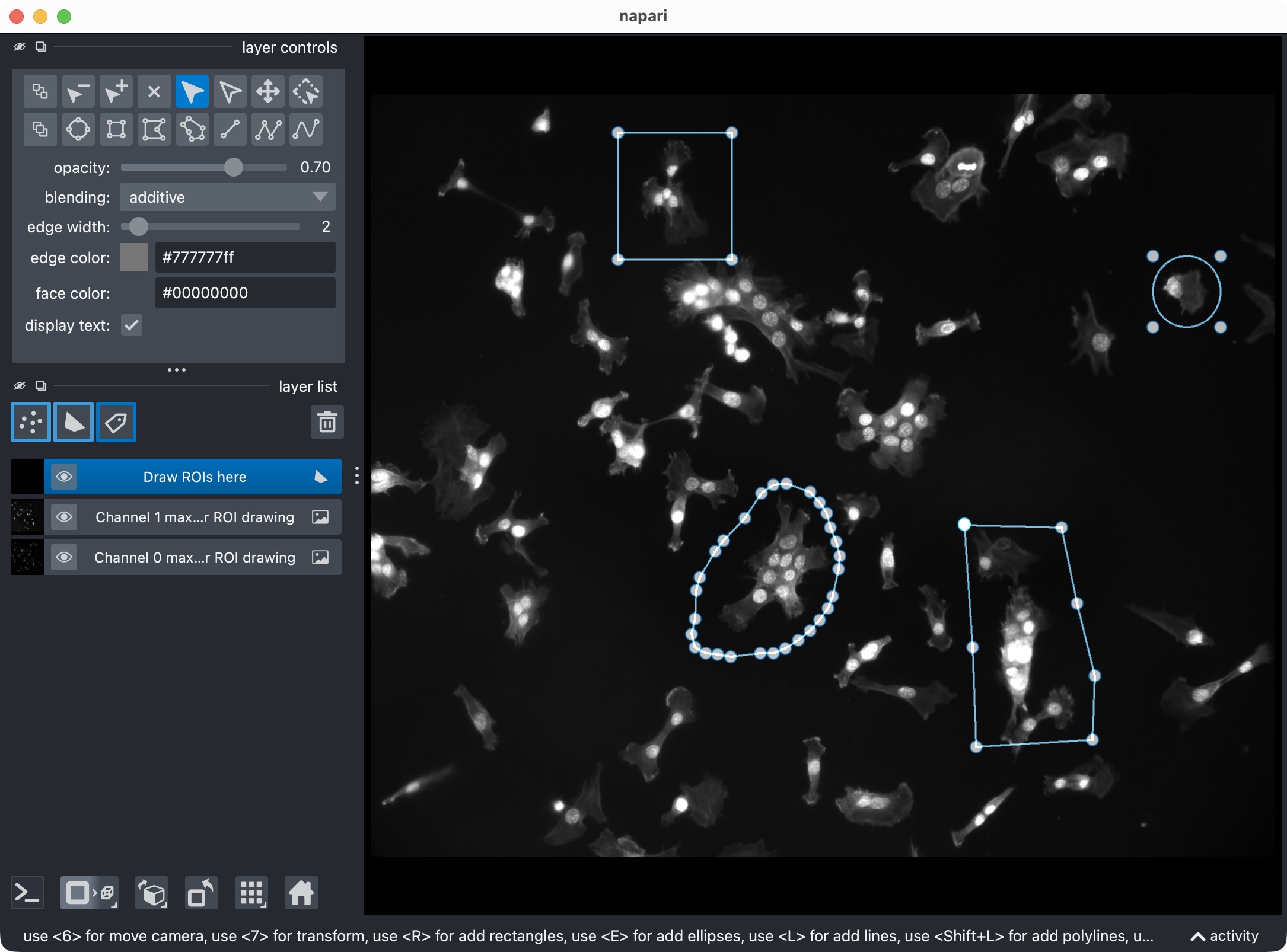The width and height of the screenshot is (1287, 952).
Task: Edit edge color hex field
Action: (x=246, y=257)
